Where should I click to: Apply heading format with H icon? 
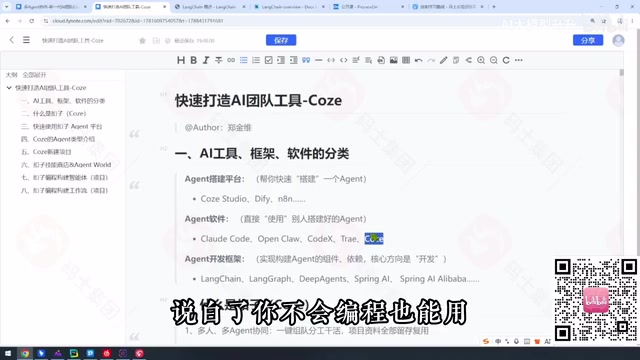pyautogui.click(x=181, y=60)
